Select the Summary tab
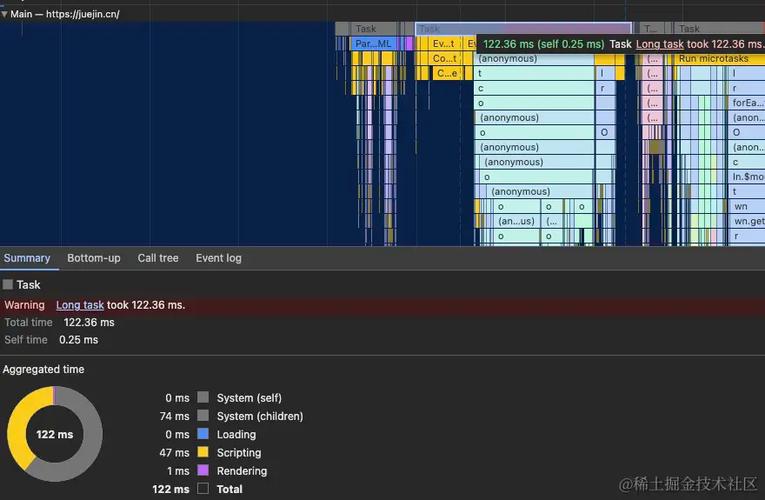This screenshot has height=500, width=765. click(27, 258)
